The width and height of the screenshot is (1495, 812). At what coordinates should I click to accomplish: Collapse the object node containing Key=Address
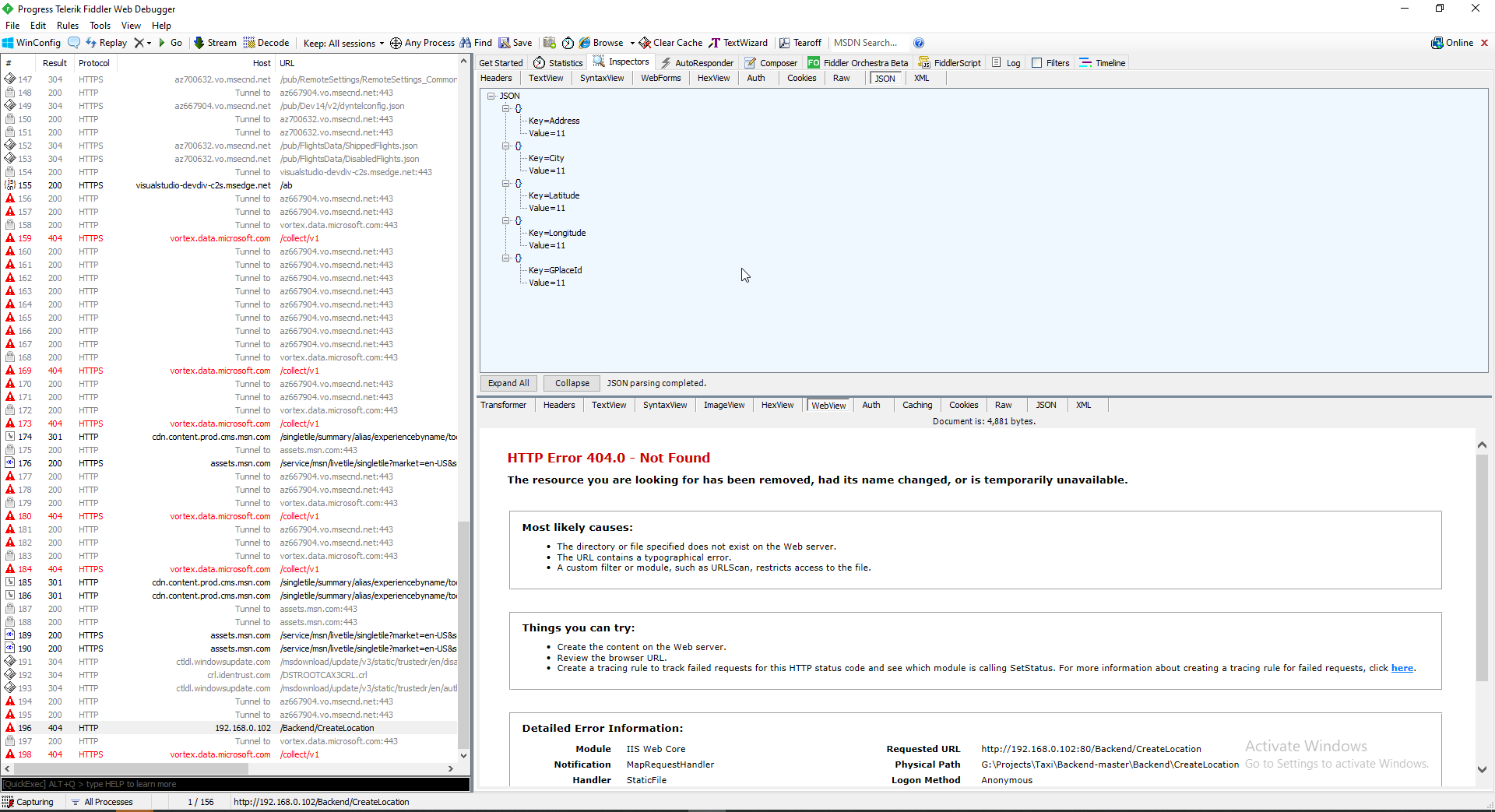[505, 108]
